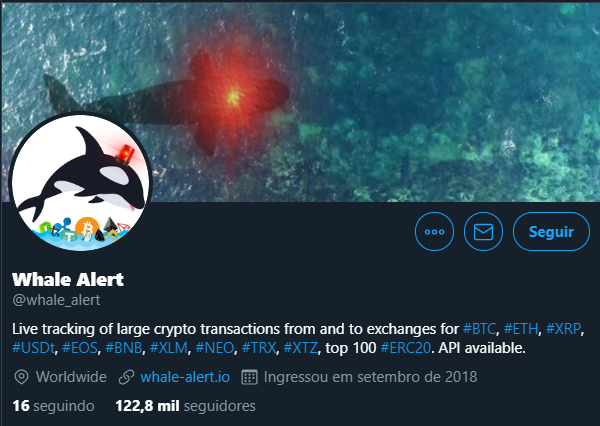Viewport: 600px width, 426px height.
Task: Open the #XLM hashtag link
Action: pyautogui.click(x=169, y=348)
